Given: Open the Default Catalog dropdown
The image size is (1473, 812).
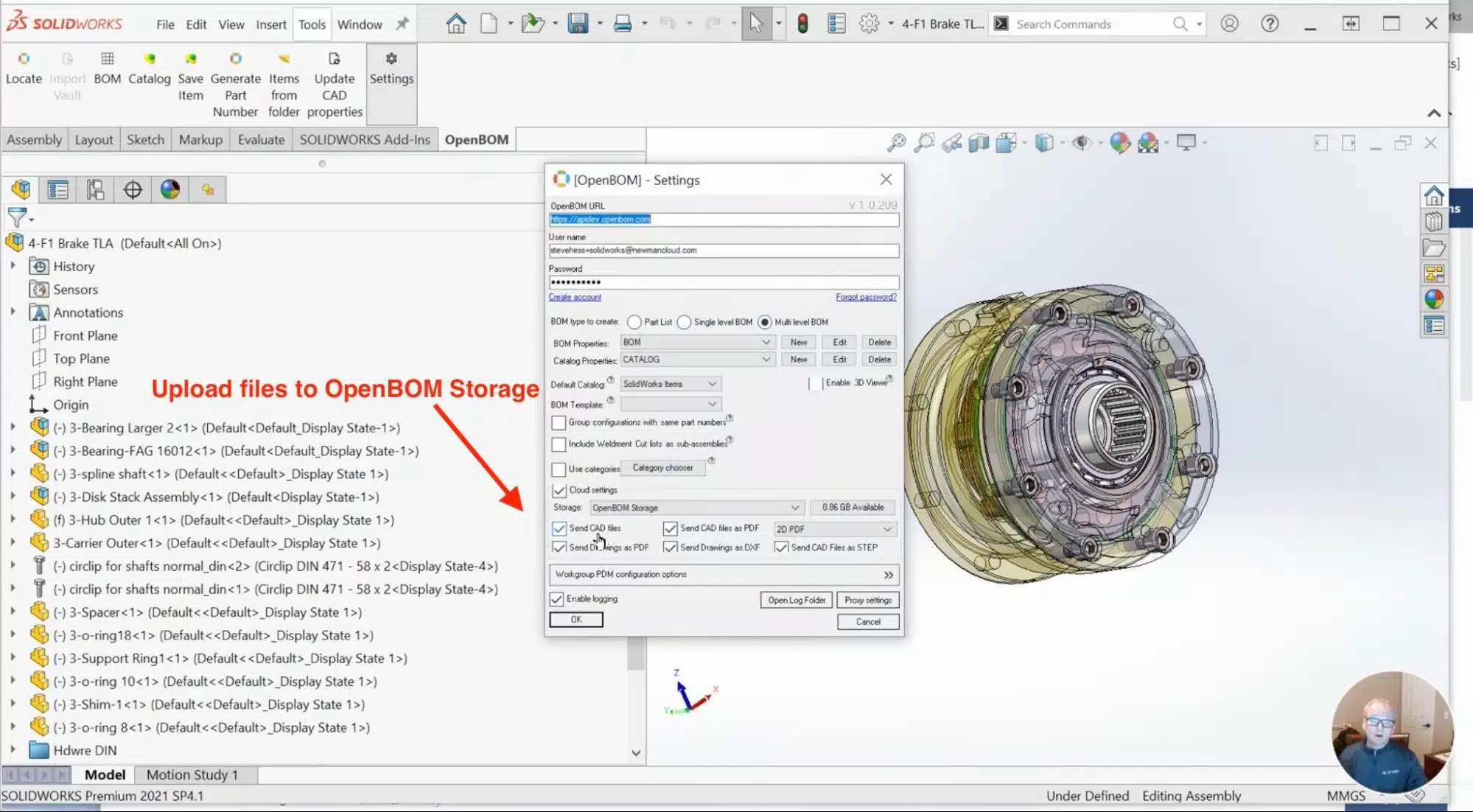Looking at the screenshot, I should (x=671, y=384).
